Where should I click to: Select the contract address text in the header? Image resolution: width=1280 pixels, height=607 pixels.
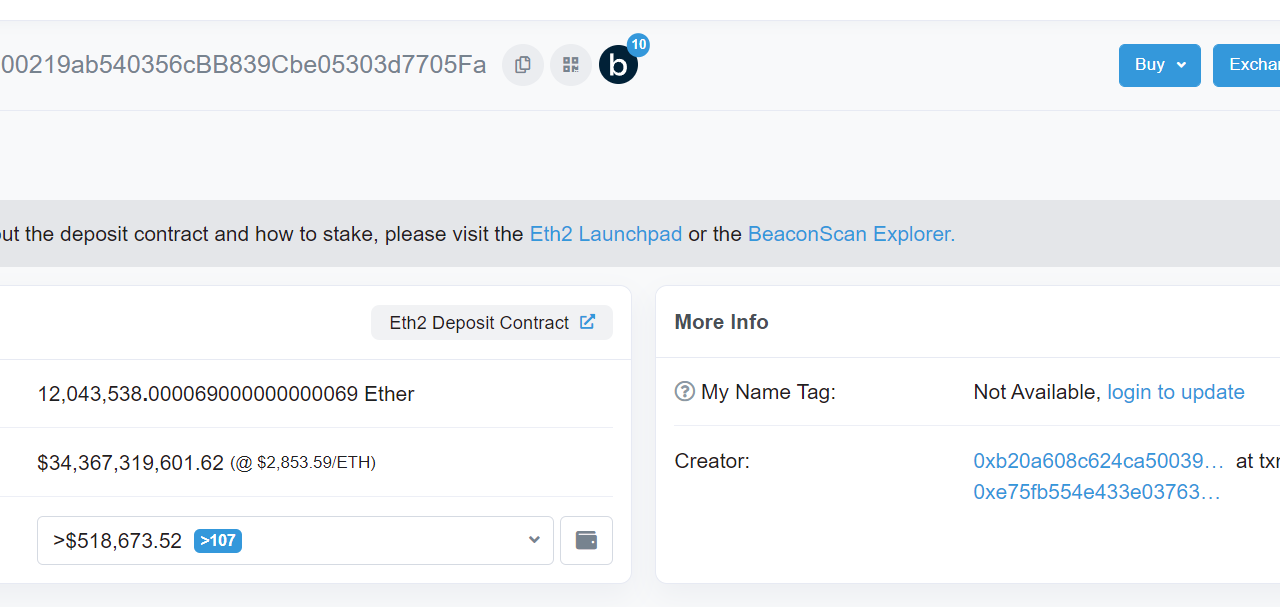pos(240,64)
